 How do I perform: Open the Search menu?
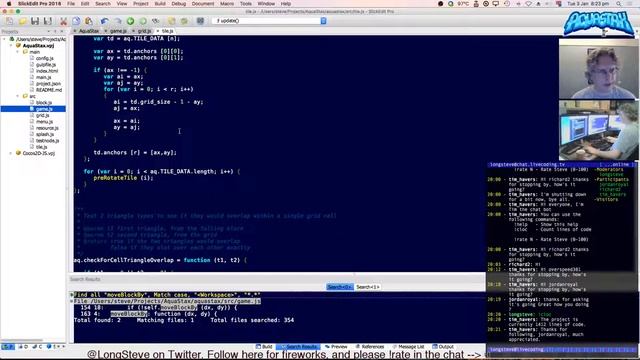click(x=103, y=4)
